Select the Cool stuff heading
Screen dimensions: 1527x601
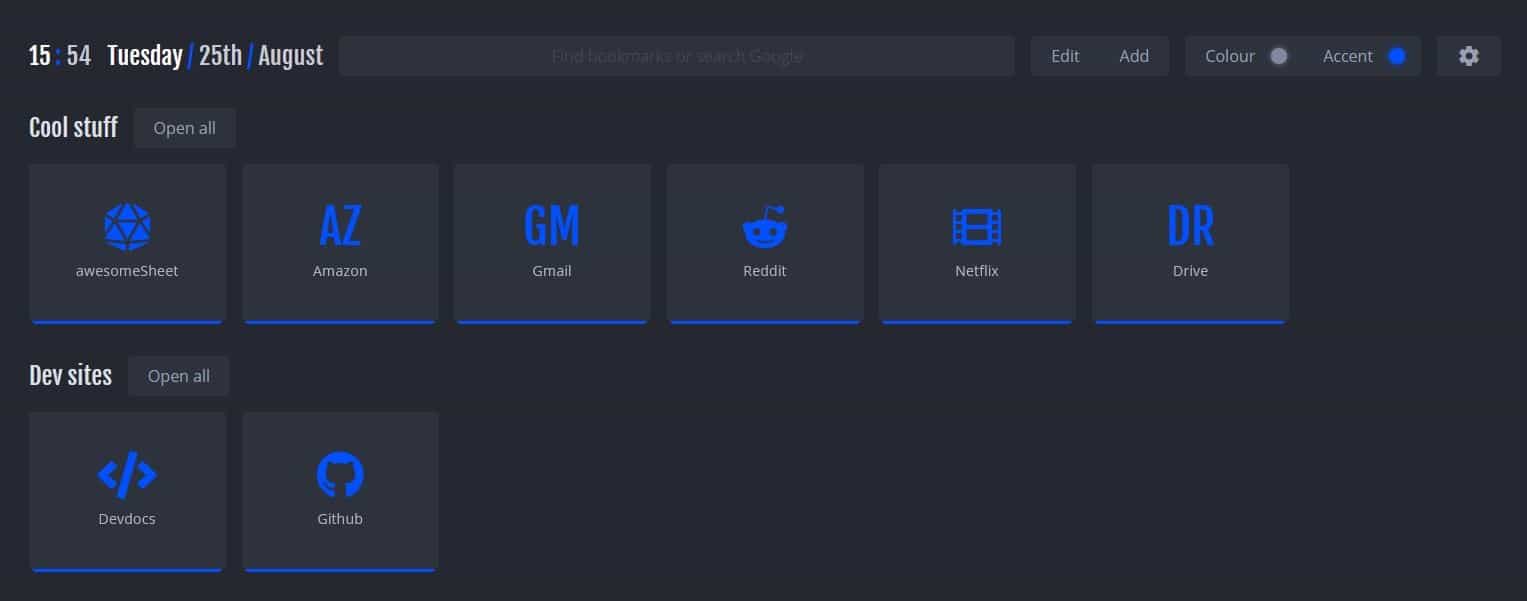72,127
